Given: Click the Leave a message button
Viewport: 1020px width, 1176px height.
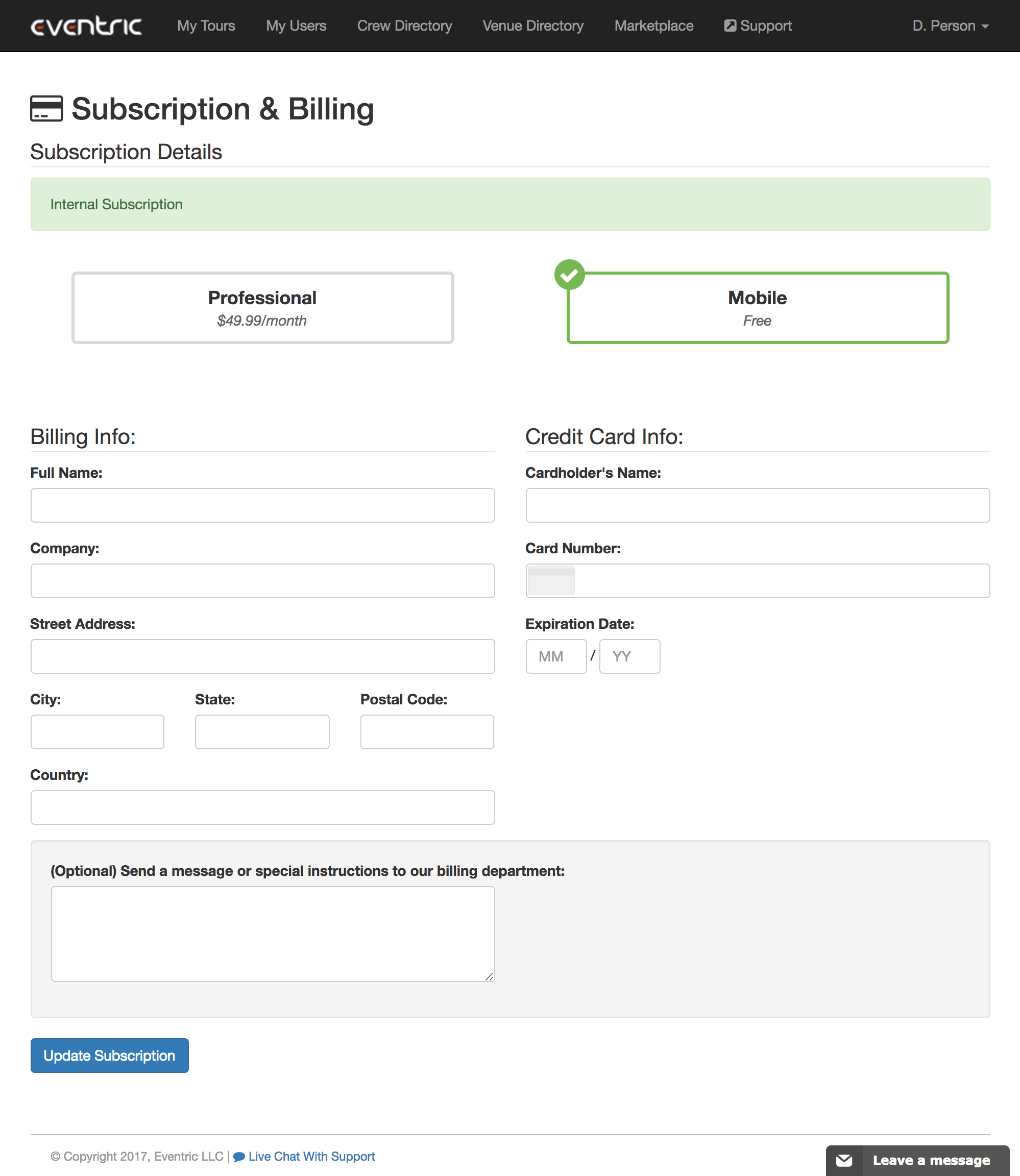Looking at the screenshot, I should 931,1160.
